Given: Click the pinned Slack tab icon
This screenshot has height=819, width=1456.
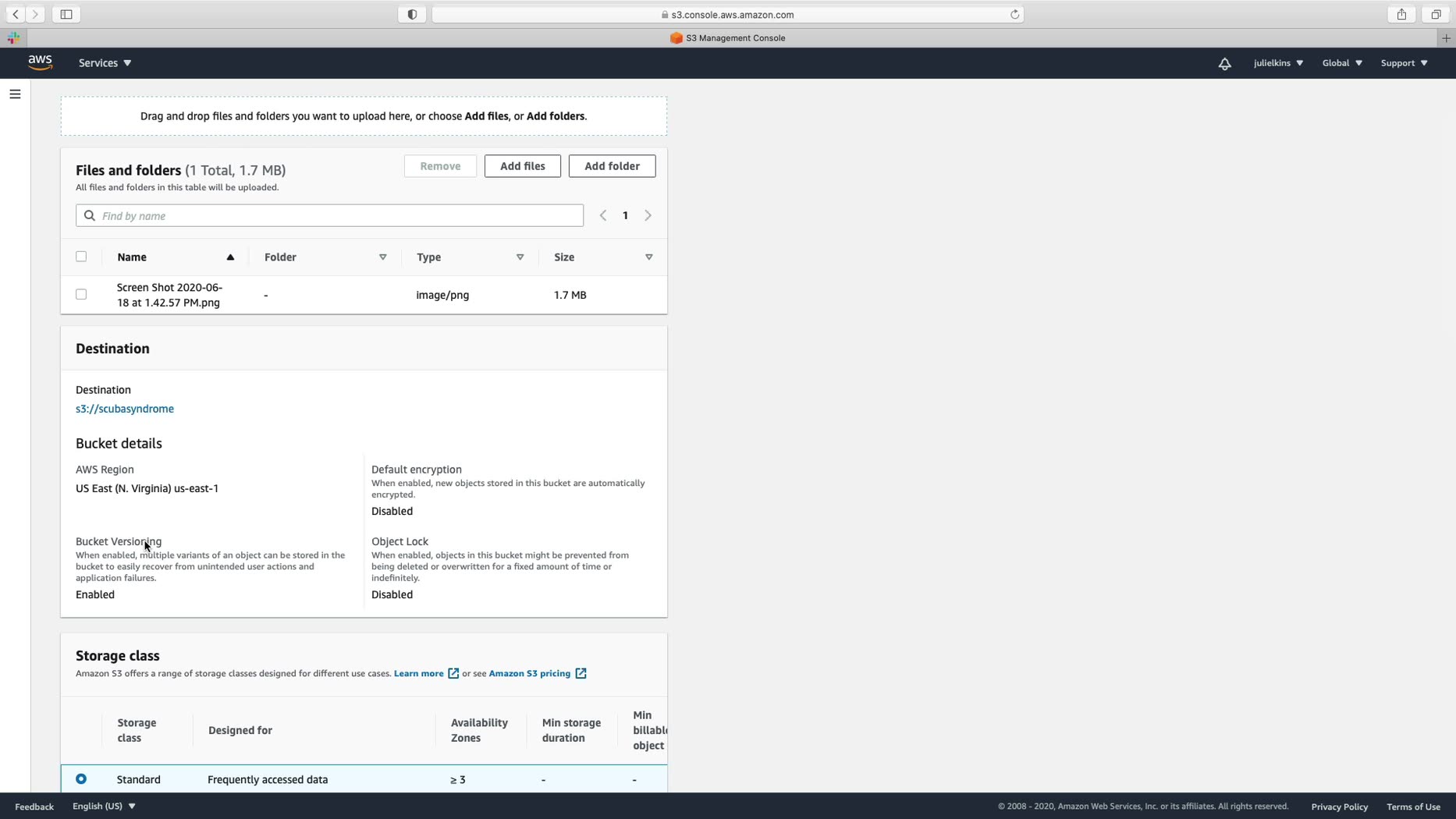Looking at the screenshot, I should click(14, 37).
